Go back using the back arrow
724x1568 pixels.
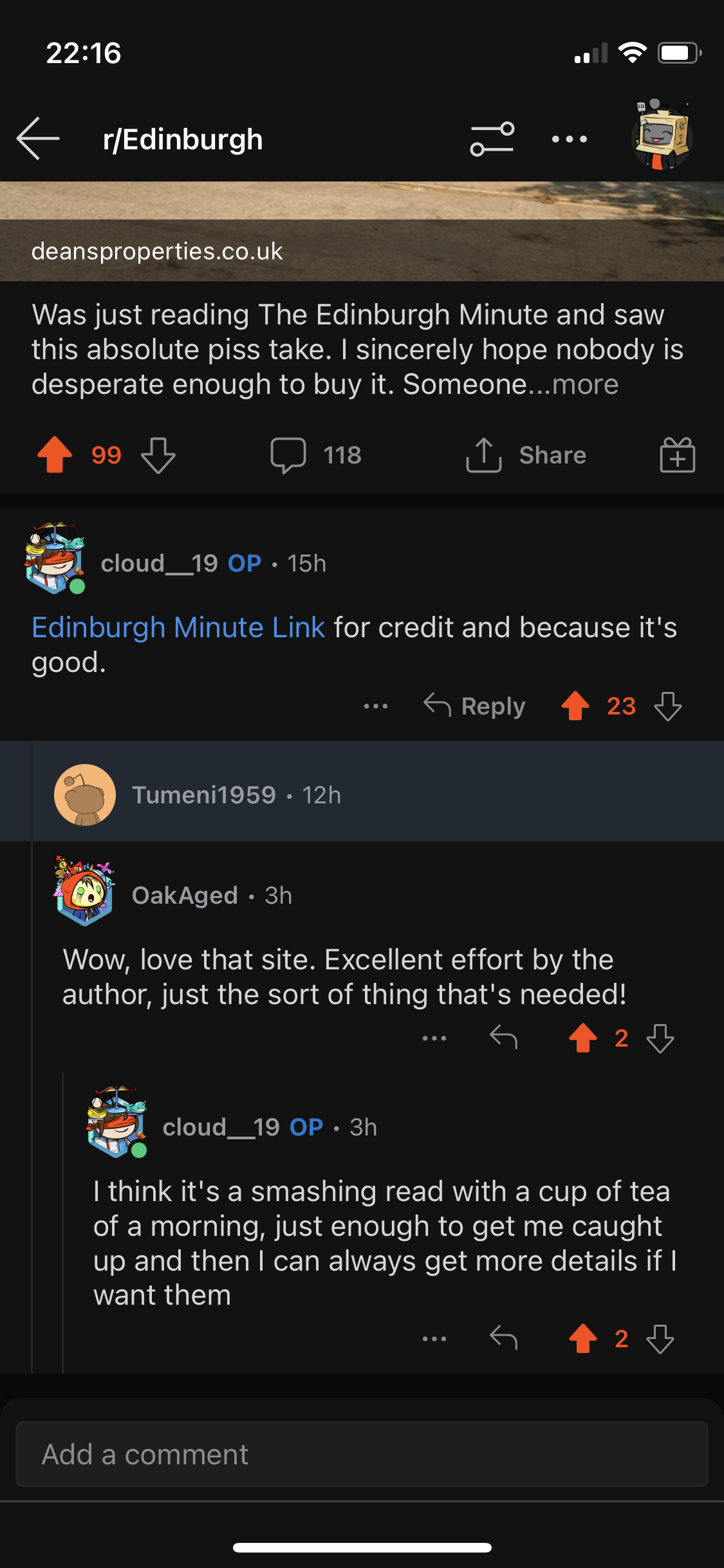coord(39,138)
